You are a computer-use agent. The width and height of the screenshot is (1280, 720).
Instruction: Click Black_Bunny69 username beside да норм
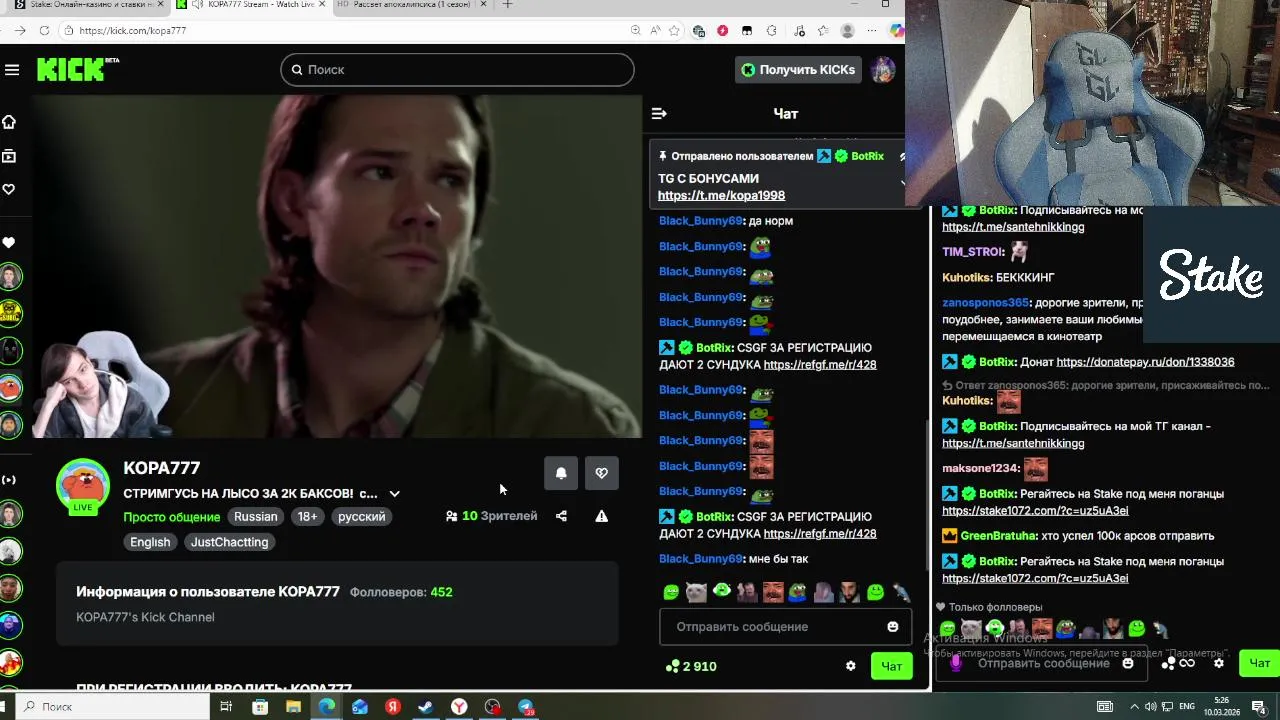point(701,221)
